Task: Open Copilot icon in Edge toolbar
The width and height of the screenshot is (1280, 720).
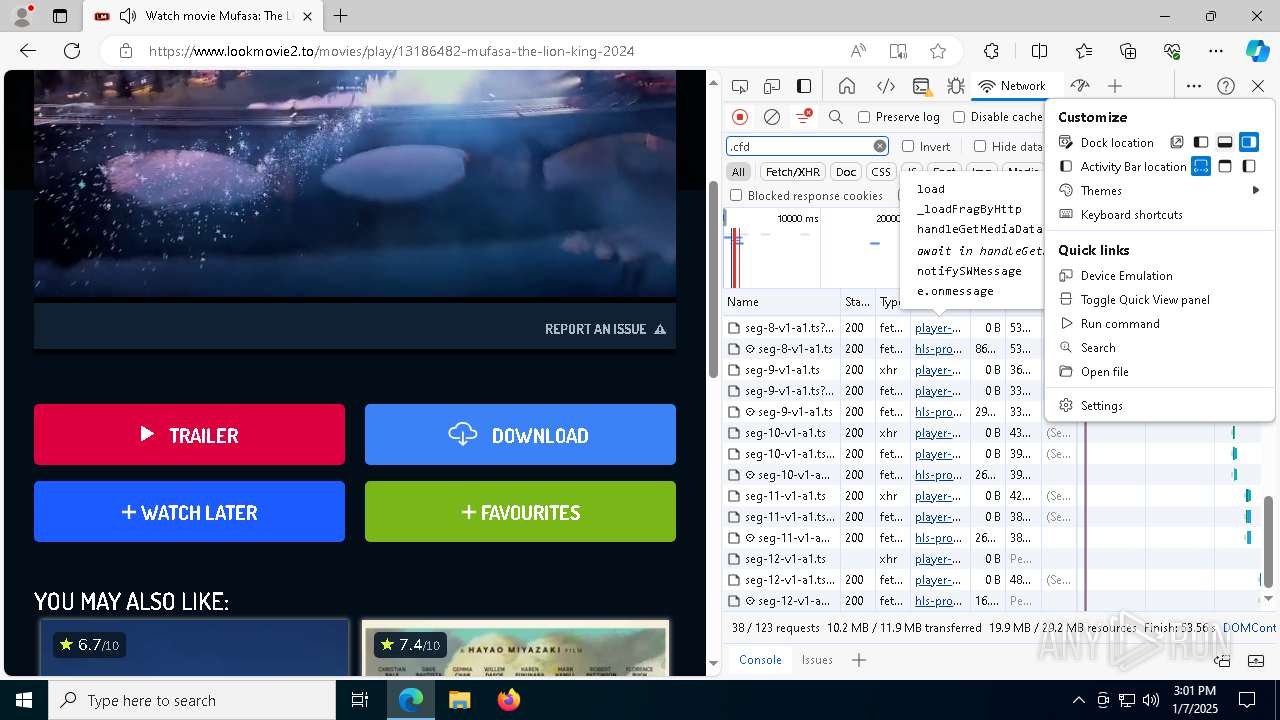Action: click(1257, 51)
